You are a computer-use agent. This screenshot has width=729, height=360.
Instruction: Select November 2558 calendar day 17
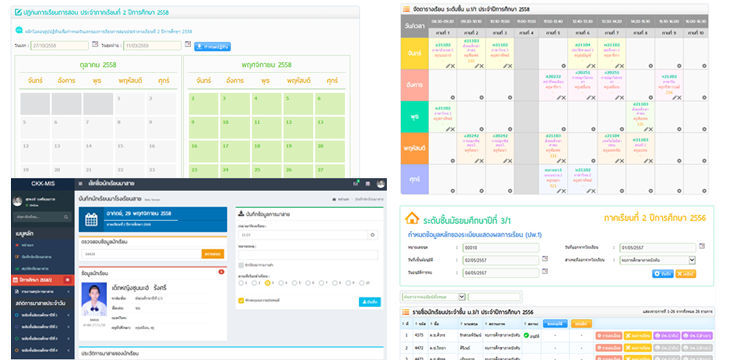coord(234,151)
